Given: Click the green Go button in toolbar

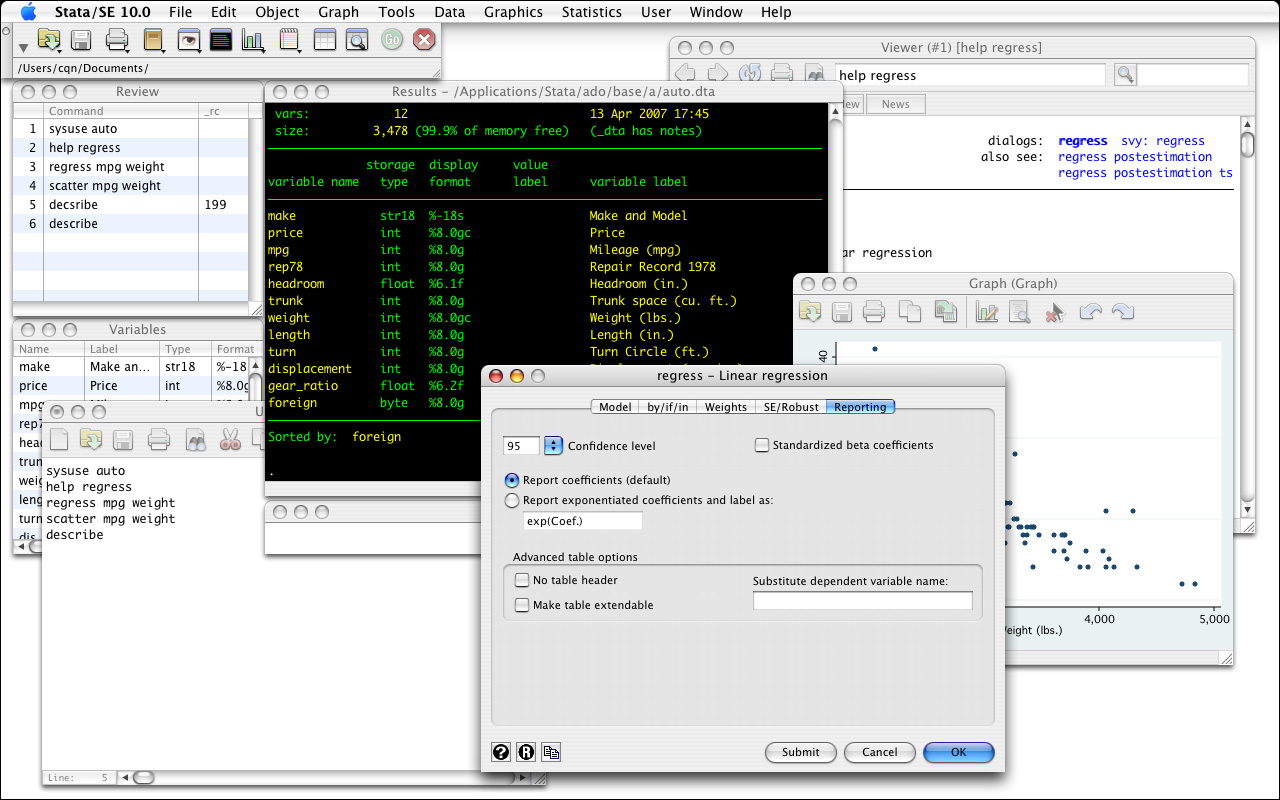Looking at the screenshot, I should coord(392,40).
